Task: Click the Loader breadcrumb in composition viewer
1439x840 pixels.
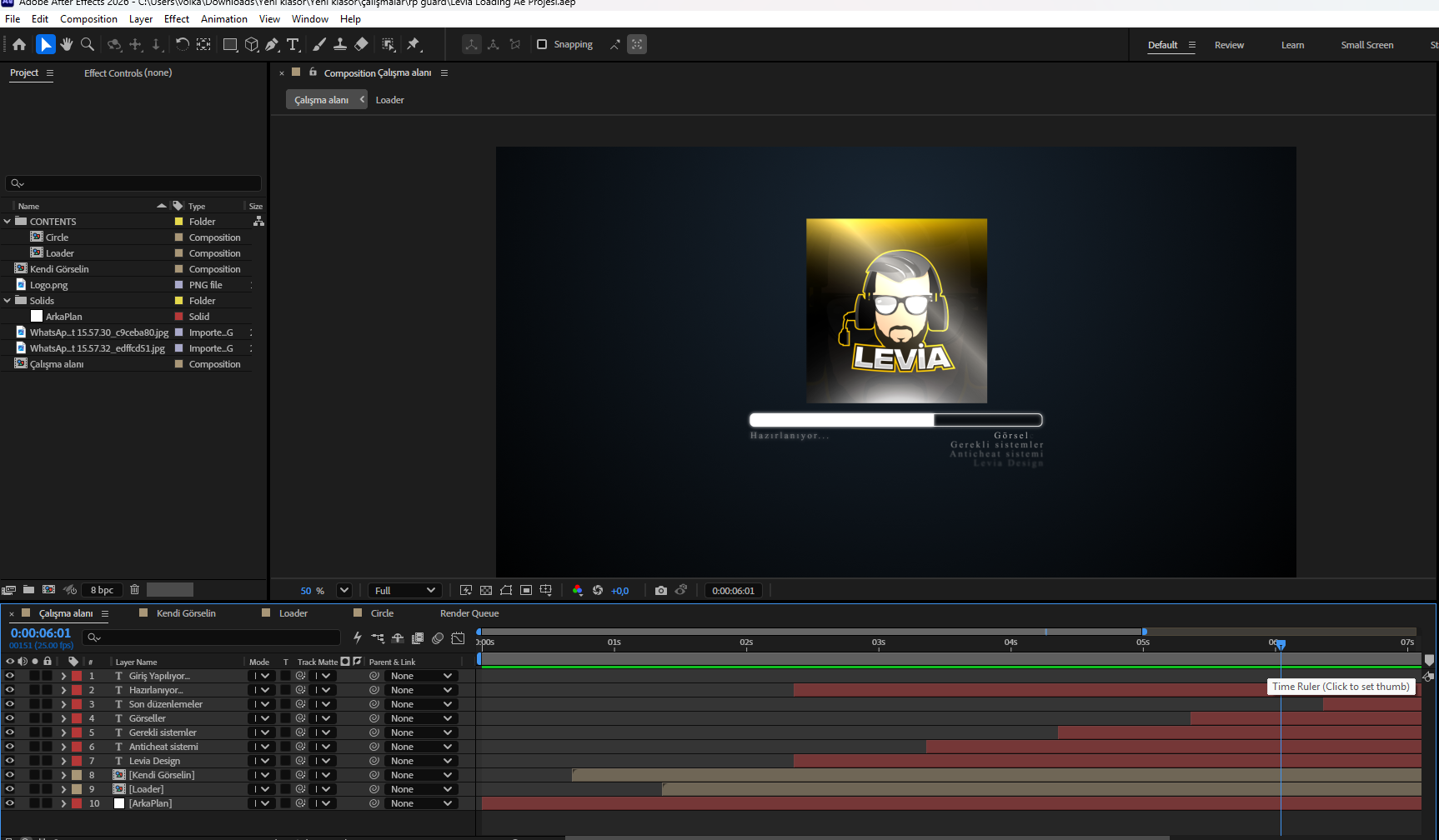Action: [389, 100]
